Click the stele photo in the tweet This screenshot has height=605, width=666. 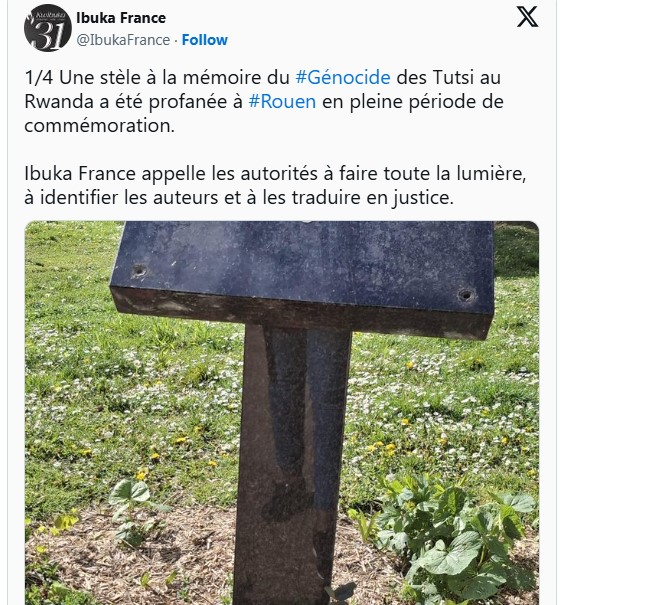(282, 413)
